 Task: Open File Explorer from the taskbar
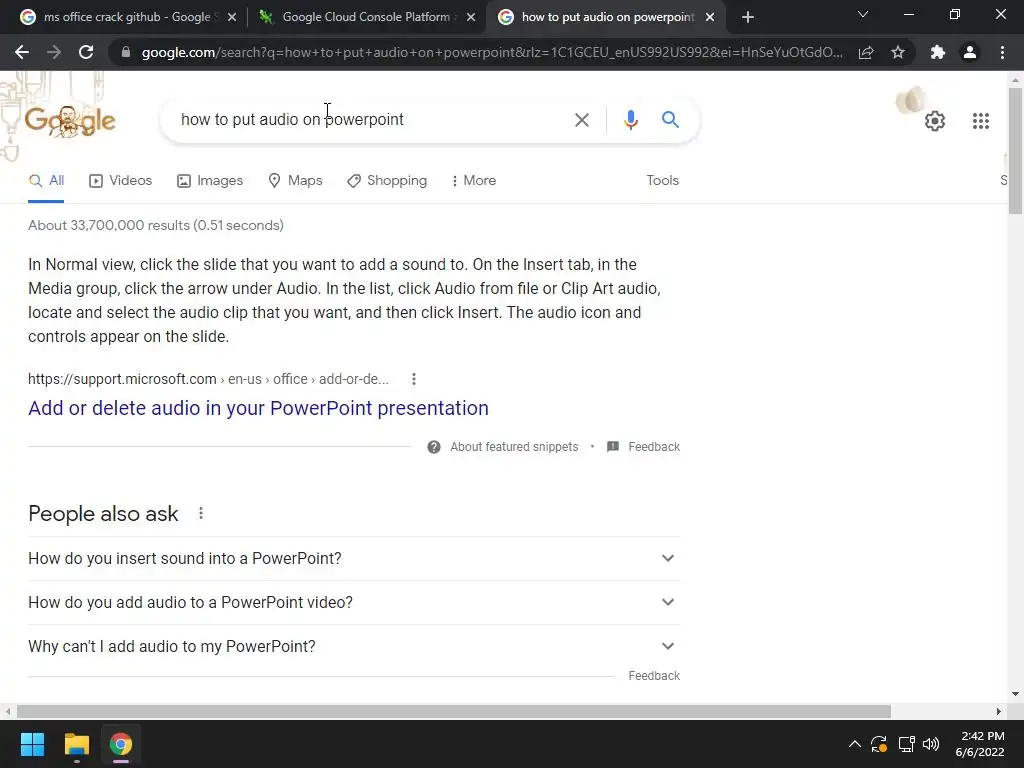pos(76,744)
